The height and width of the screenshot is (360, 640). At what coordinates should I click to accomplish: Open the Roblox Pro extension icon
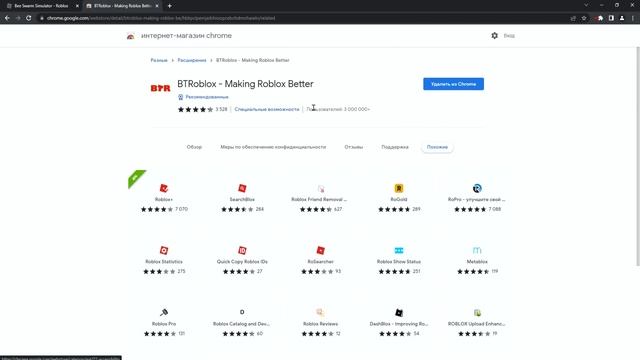click(164, 312)
